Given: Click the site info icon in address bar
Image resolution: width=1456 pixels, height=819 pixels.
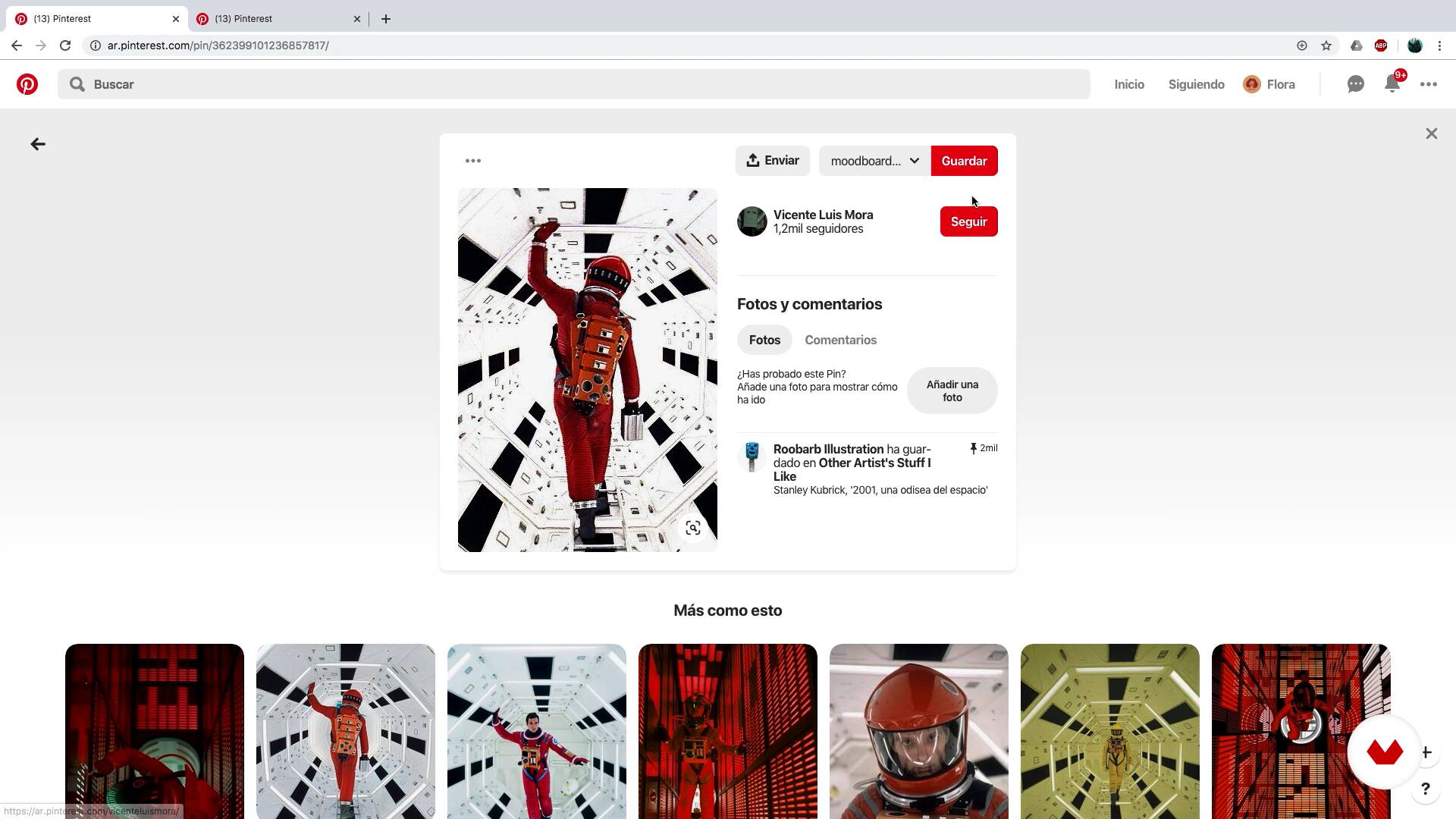Looking at the screenshot, I should (x=96, y=45).
